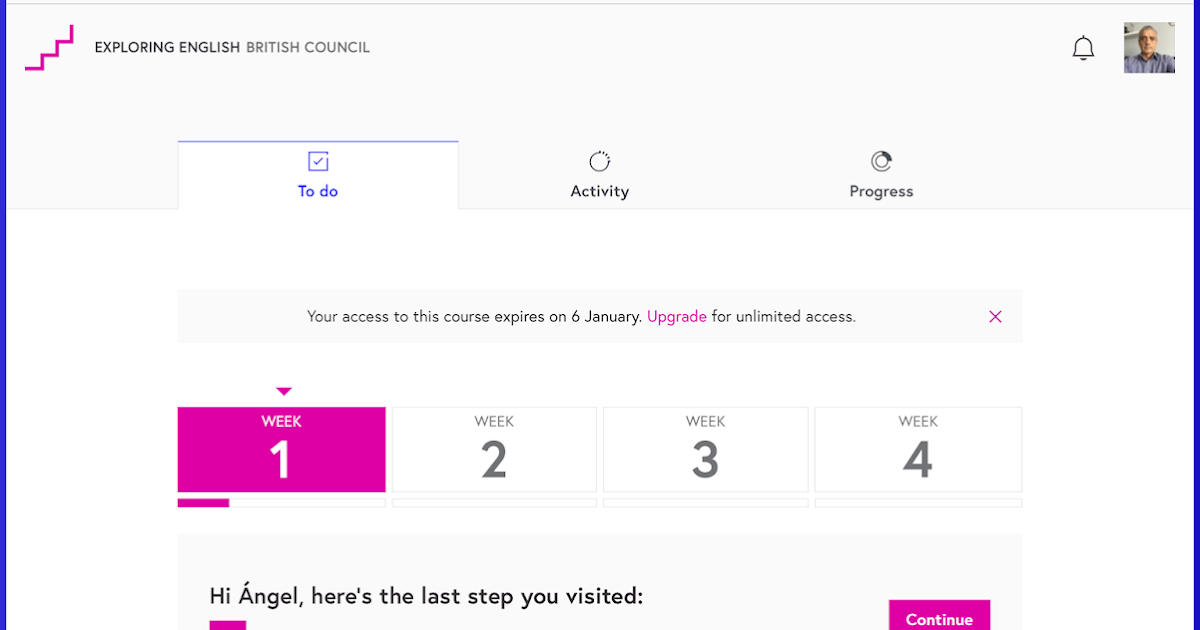Switch to the Activity tab label
Image resolution: width=1200 pixels, height=630 pixels.
click(x=599, y=191)
